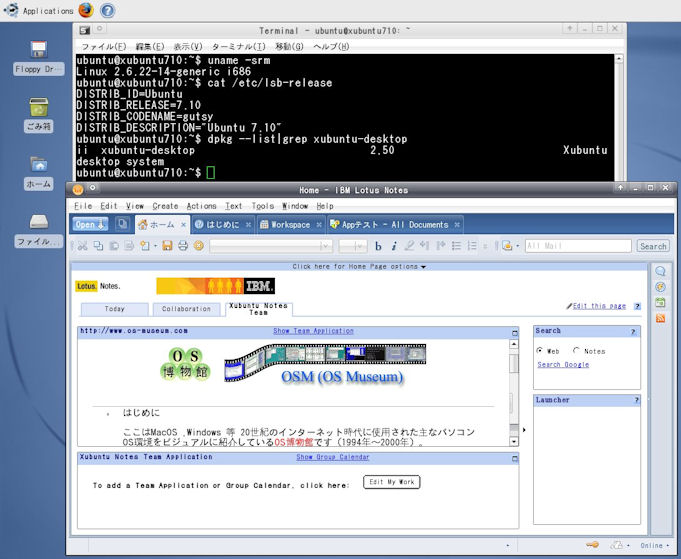
Task: Click into the All Mail search field
Action: coord(578,246)
